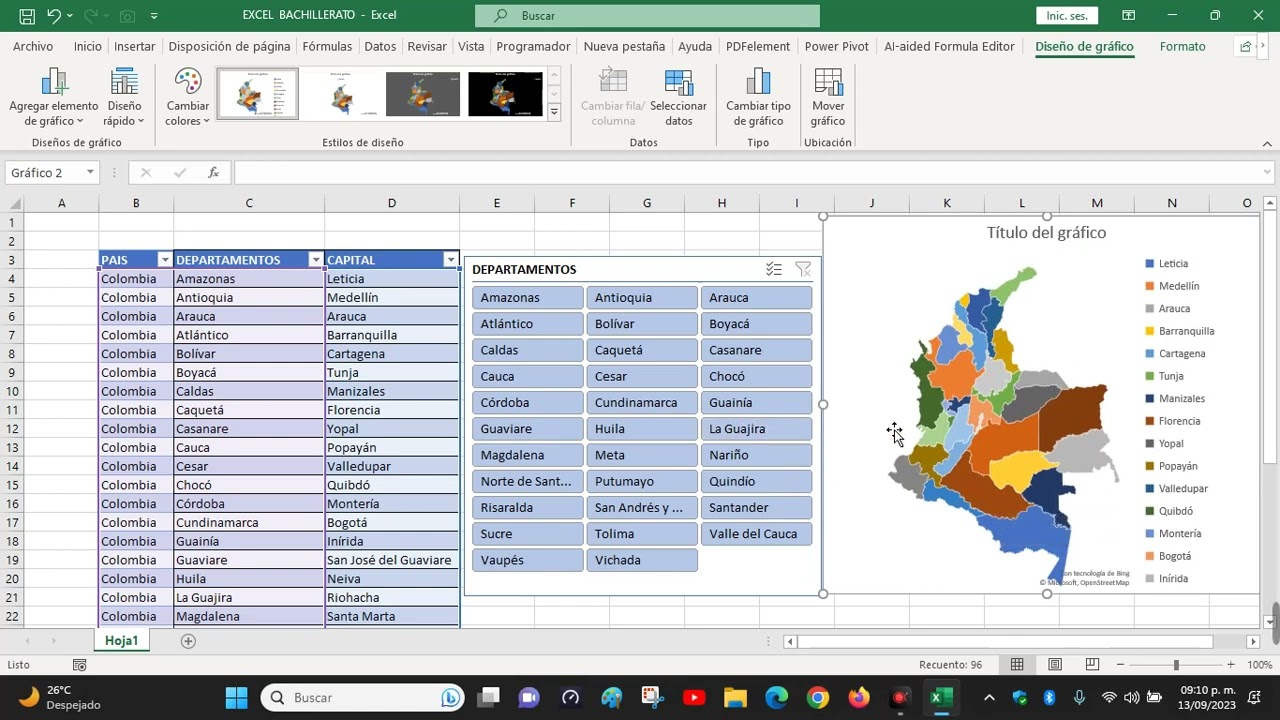This screenshot has width=1280, height=720.
Task: Open Microsoft Edge from taskbar
Action: 777,697
